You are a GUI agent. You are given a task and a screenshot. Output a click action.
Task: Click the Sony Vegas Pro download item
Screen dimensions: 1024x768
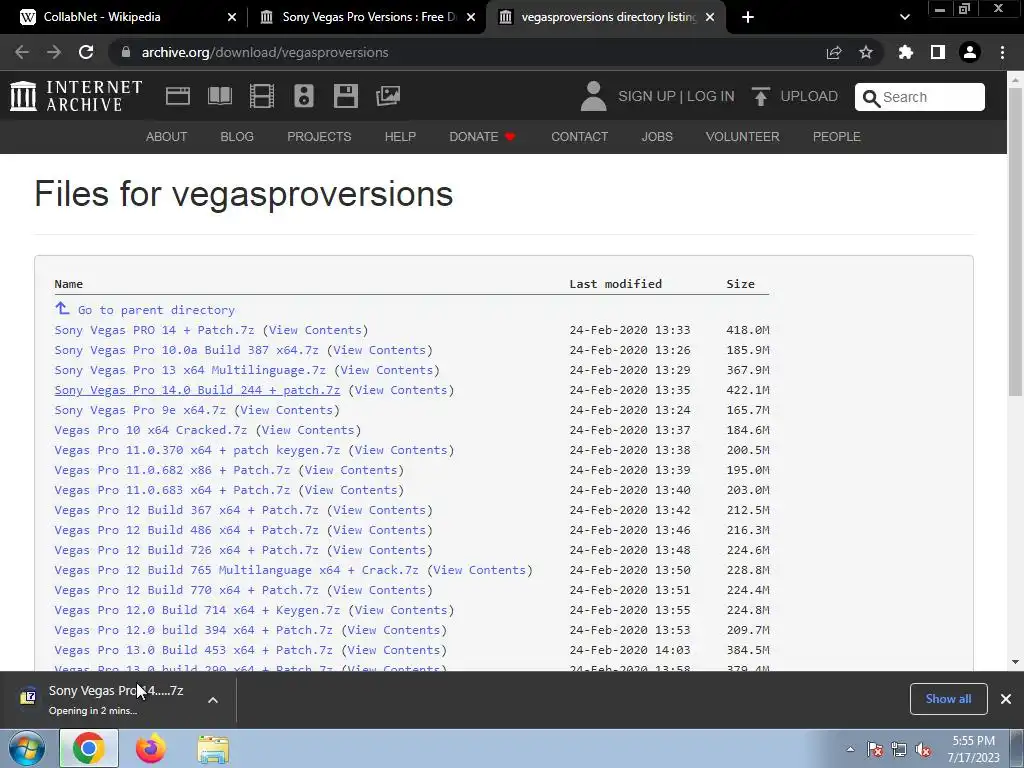(x=116, y=699)
